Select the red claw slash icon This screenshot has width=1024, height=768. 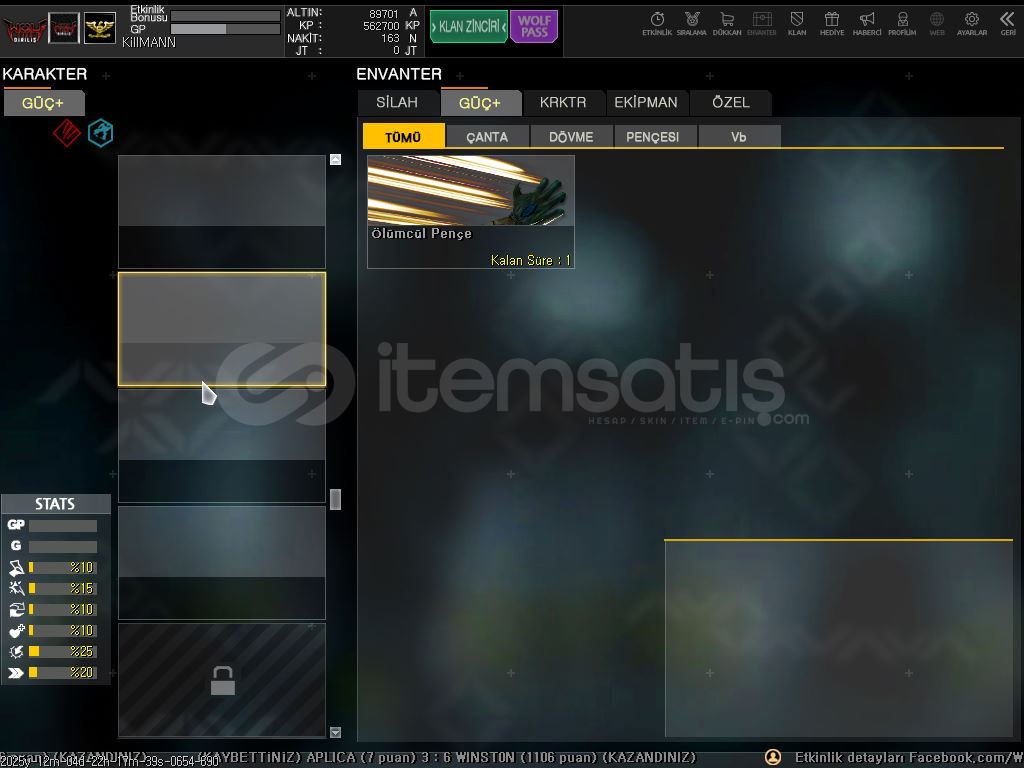[x=66, y=133]
